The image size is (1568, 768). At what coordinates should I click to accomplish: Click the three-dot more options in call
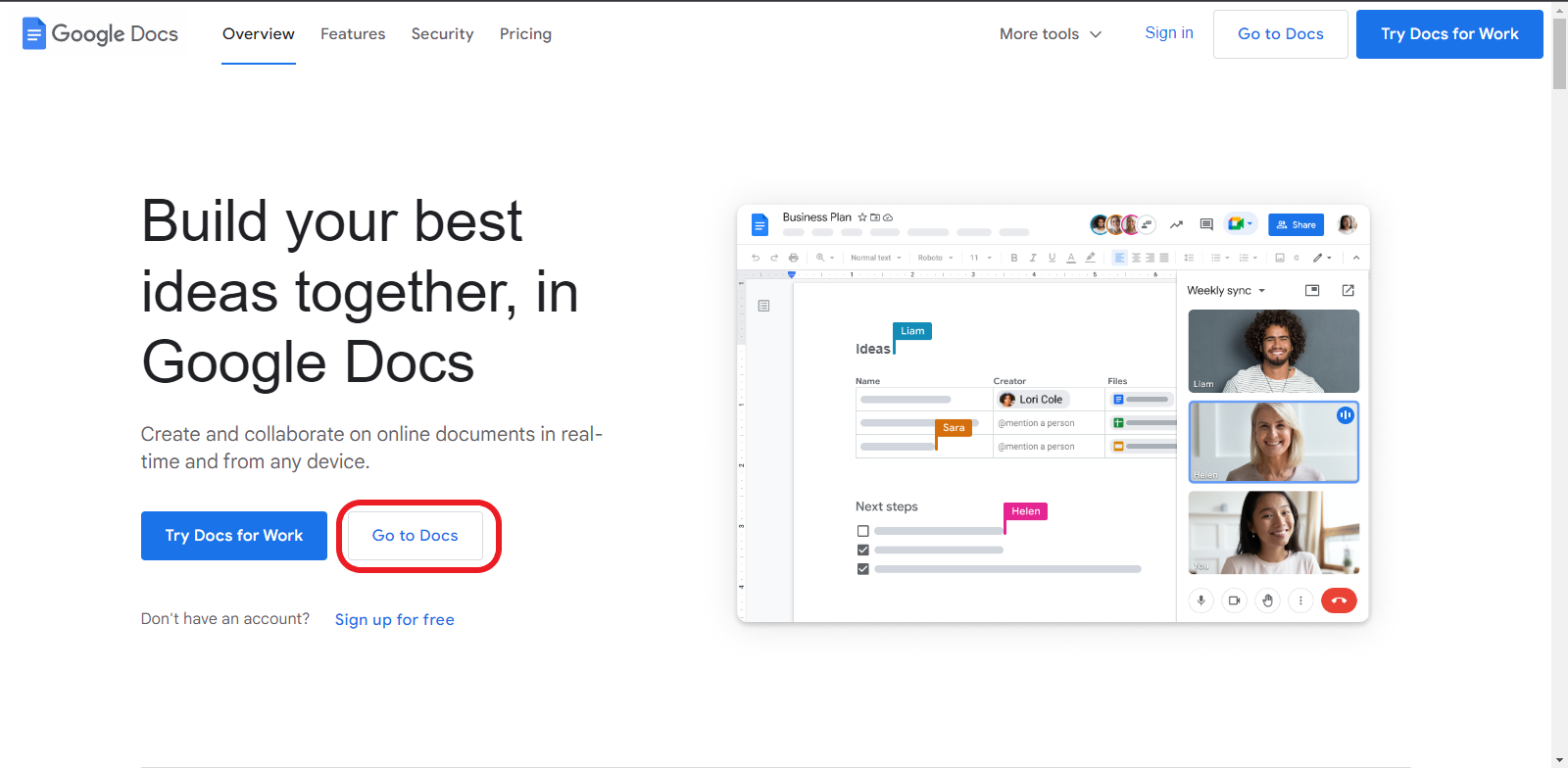[1300, 600]
